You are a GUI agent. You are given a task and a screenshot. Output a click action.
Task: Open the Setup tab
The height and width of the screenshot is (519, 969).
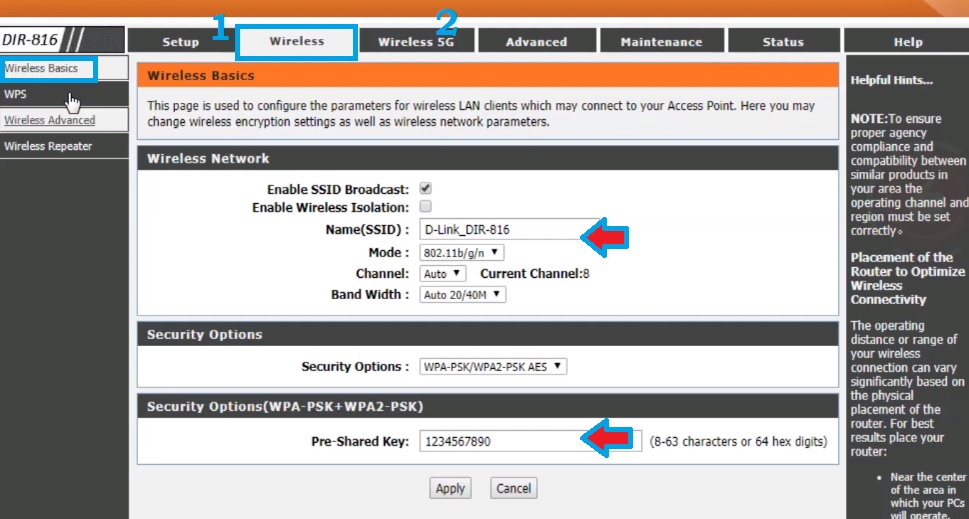[181, 41]
